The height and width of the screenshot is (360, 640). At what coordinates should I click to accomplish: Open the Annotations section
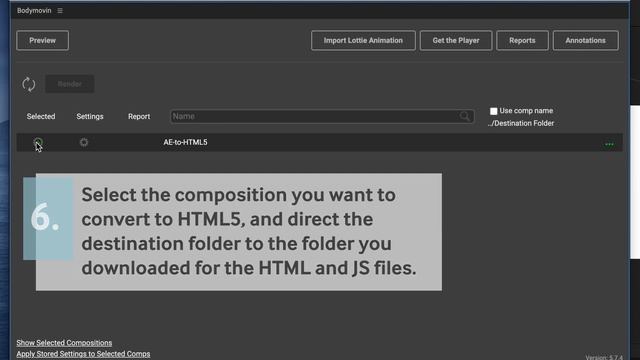tap(585, 40)
